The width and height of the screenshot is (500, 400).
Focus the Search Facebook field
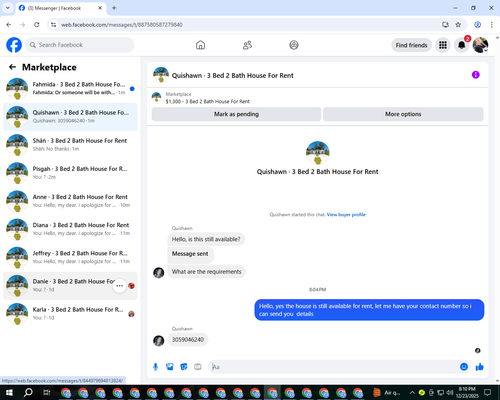click(80, 45)
